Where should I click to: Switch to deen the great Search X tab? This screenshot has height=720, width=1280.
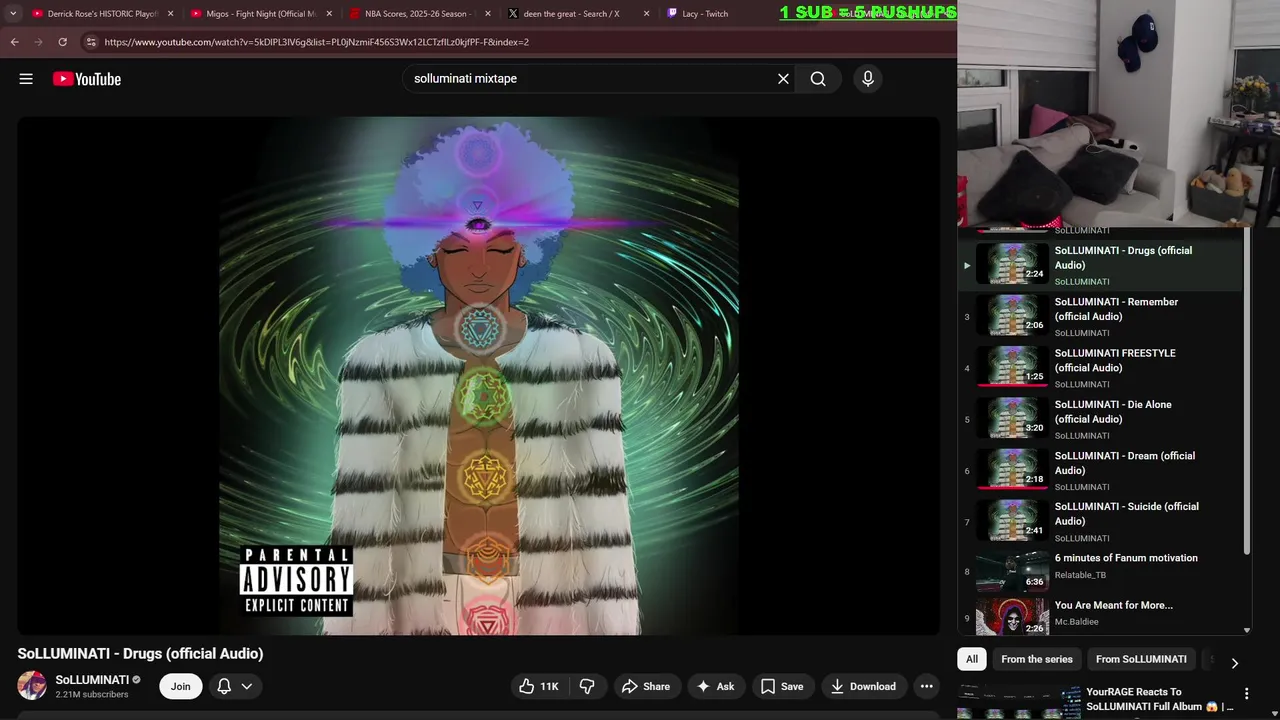579,14
